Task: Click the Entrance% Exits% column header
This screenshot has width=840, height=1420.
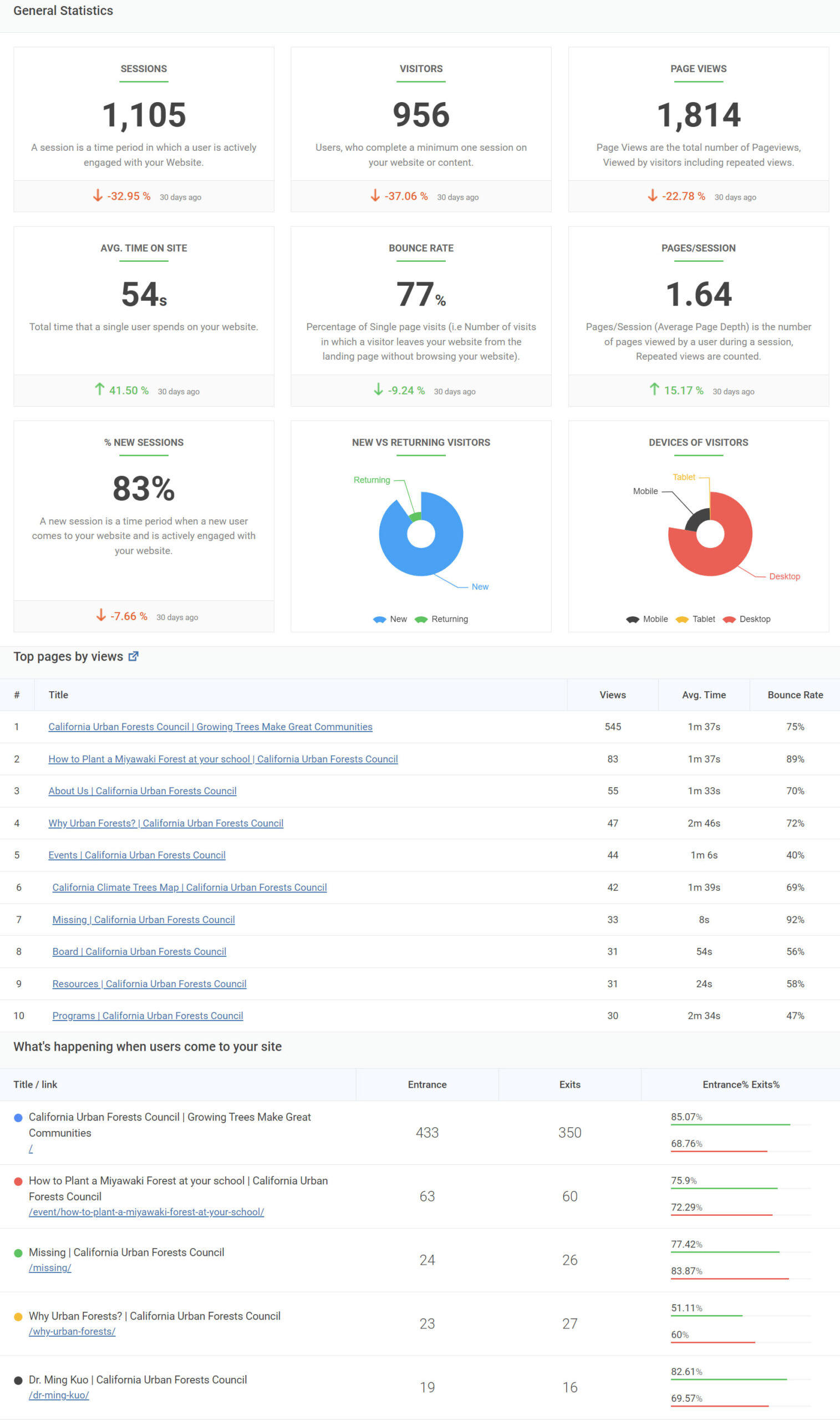Action: click(740, 1084)
